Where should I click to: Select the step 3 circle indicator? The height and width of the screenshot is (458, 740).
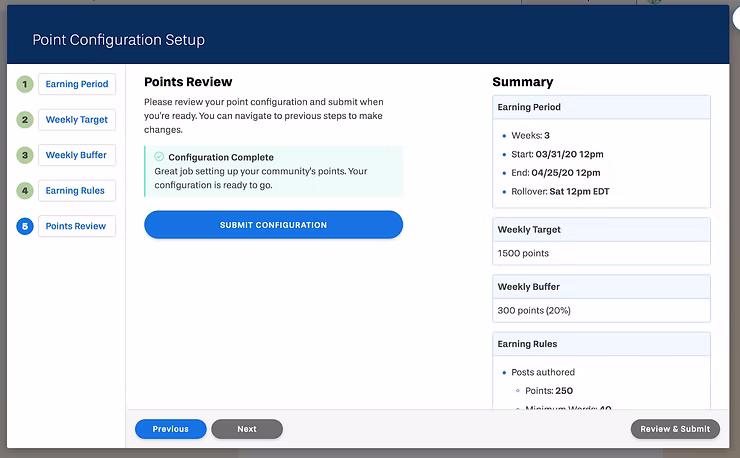click(x=24, y=155)
